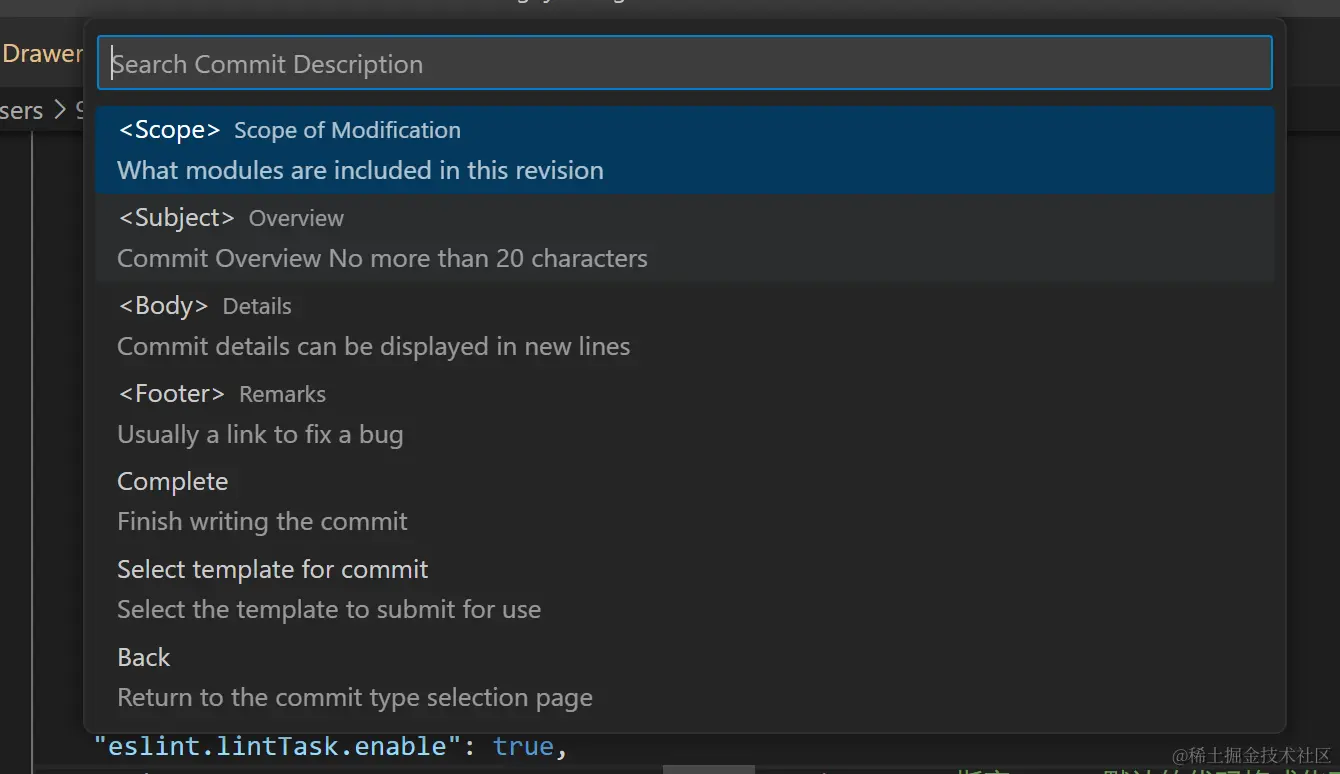Go Back to commit type selection

[x=144, y=658]
